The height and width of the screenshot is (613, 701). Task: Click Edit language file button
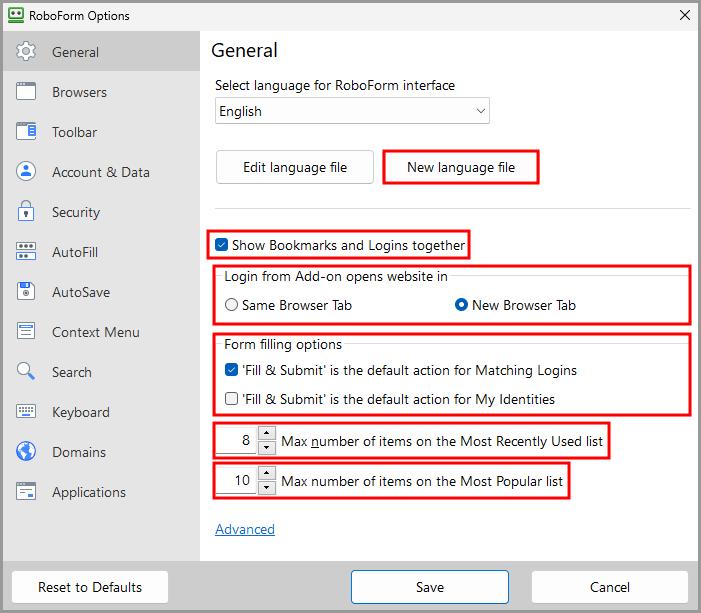point(295,167)
